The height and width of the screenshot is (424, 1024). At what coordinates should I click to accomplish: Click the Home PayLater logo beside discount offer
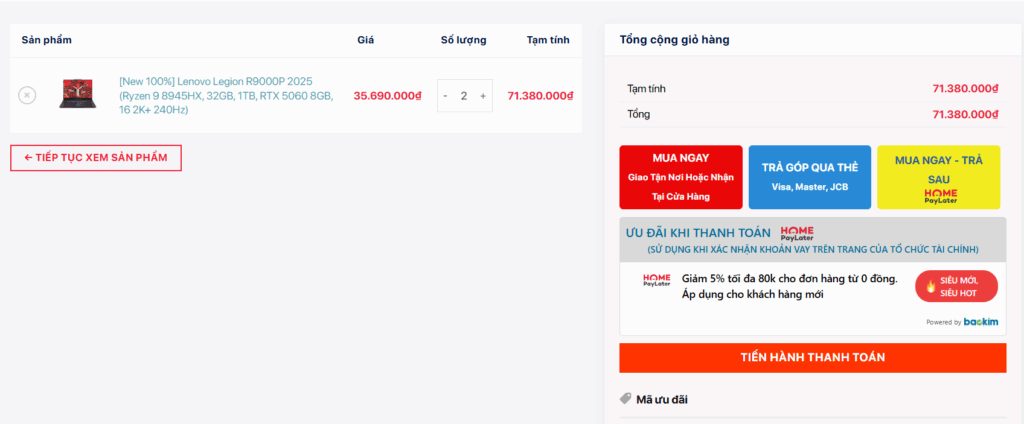(x=657, y=280)
